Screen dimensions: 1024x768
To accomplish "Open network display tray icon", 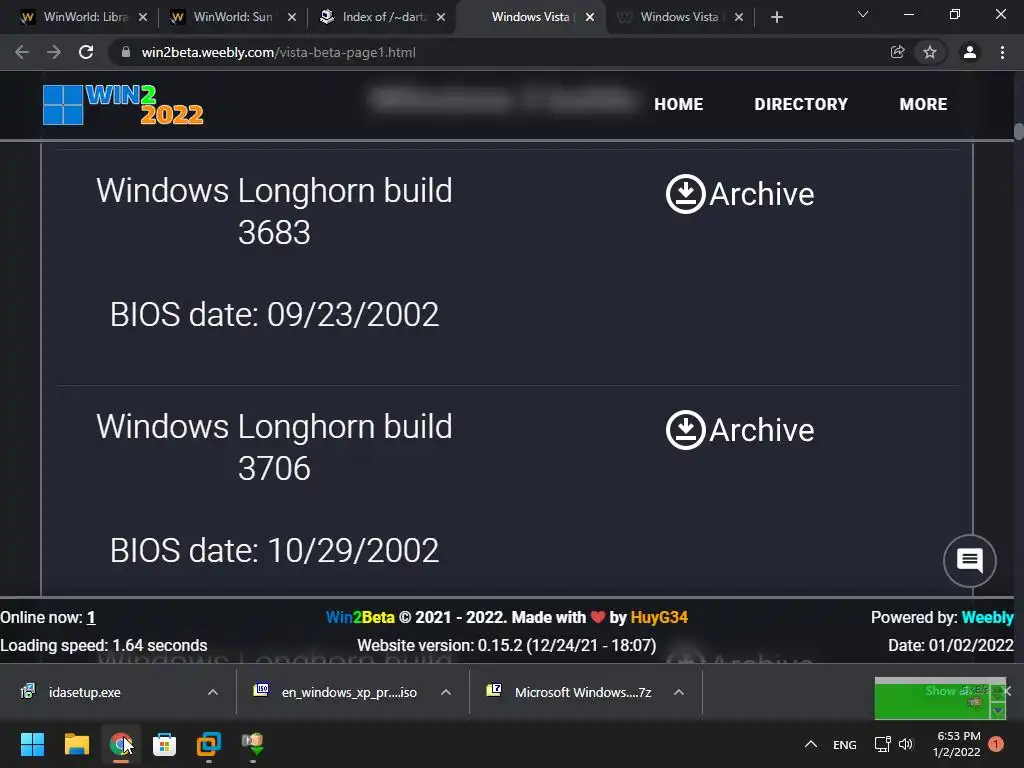I will (x=882, y=744).
